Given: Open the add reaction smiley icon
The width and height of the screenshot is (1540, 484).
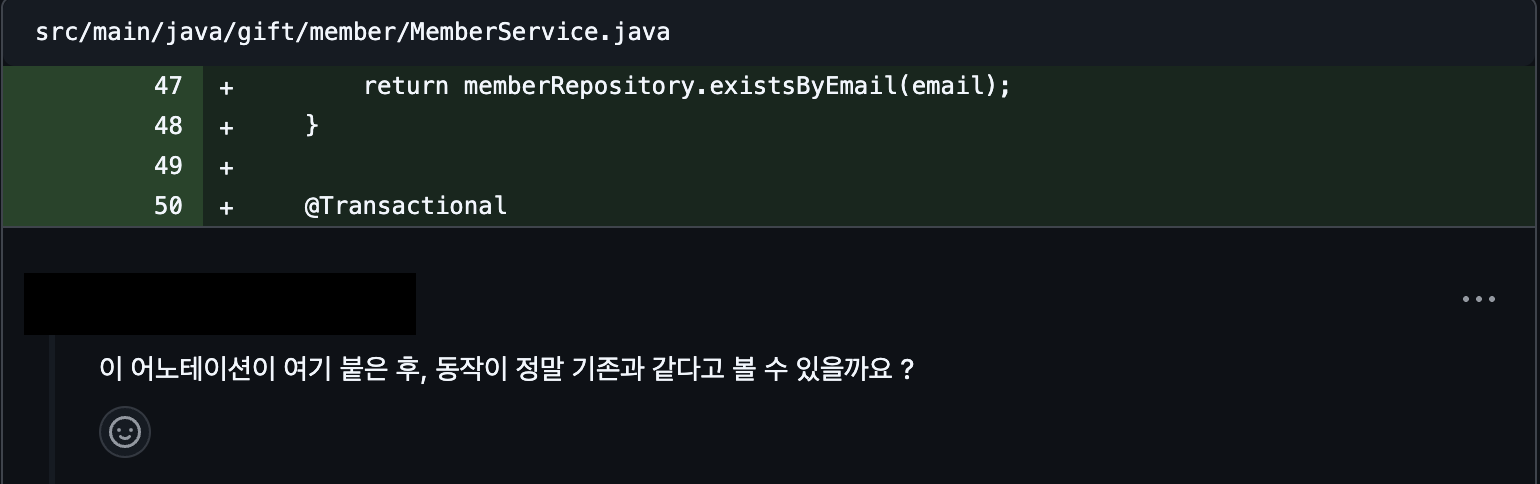Looking at the screenshot, I should coord(125,433).
